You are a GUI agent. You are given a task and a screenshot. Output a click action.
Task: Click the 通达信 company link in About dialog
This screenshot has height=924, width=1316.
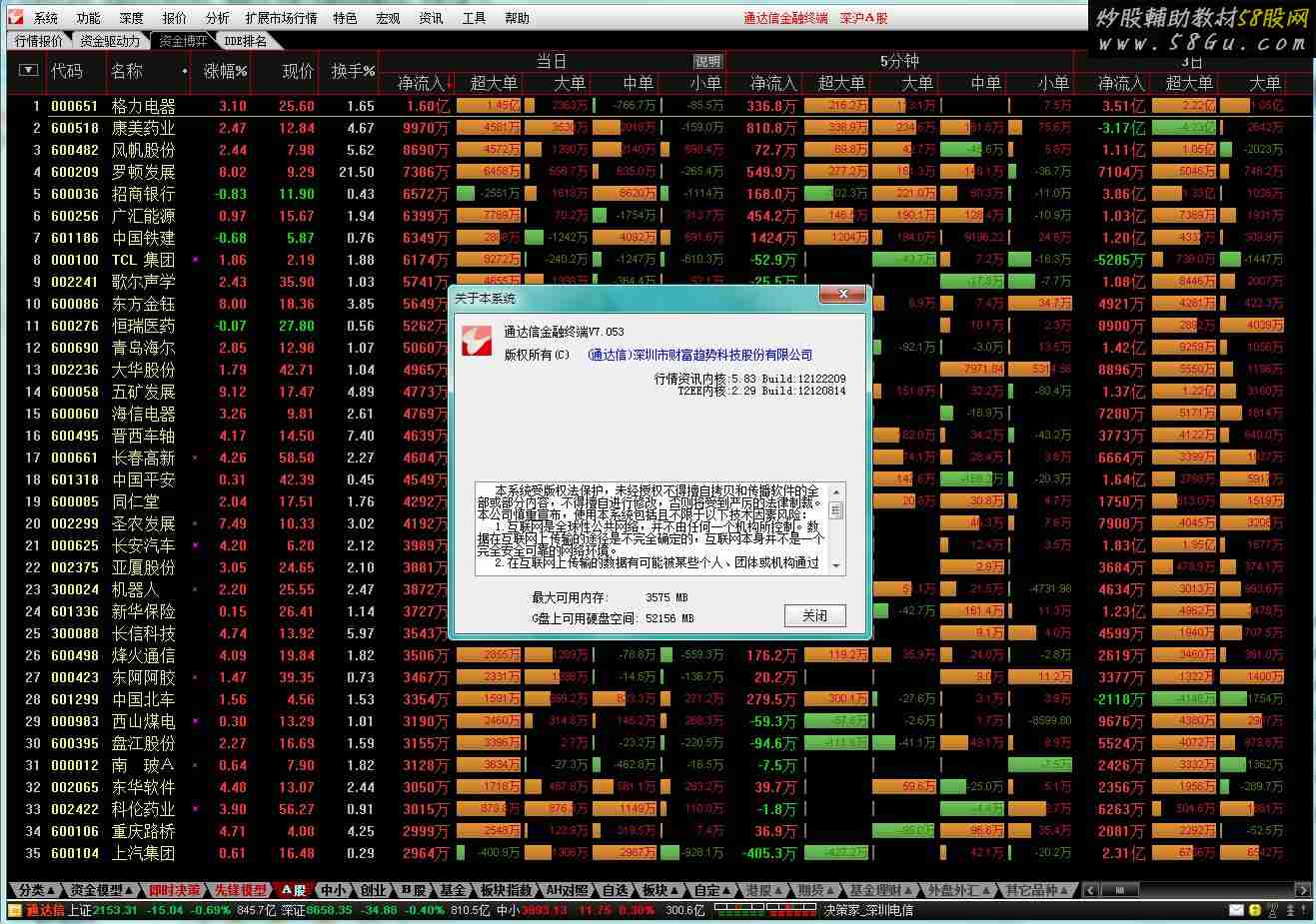[699, 355]
